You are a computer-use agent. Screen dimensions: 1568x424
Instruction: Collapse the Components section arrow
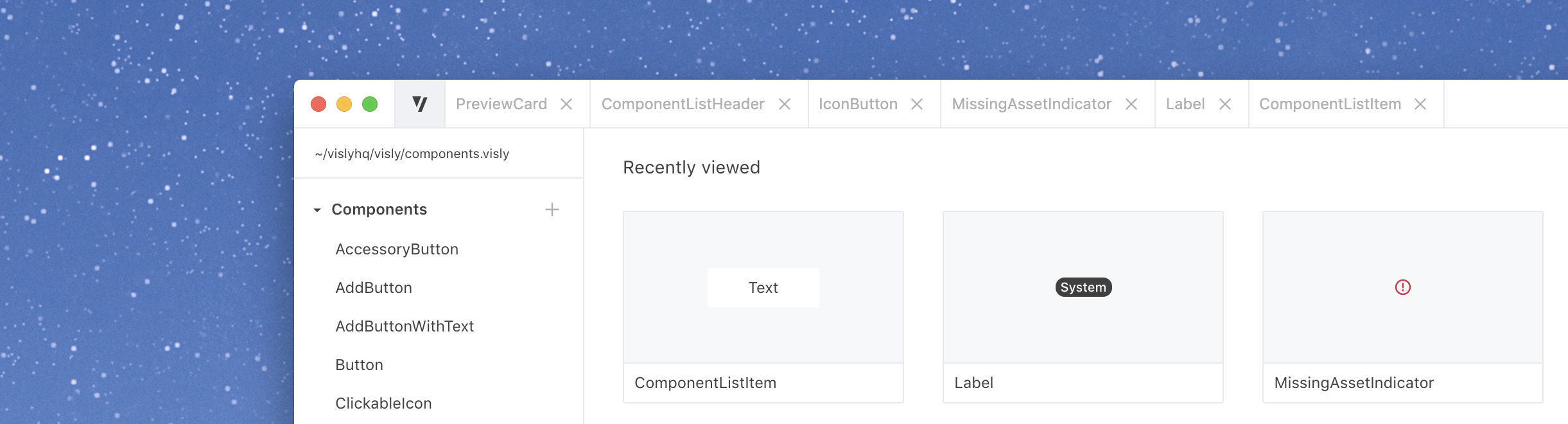[317, 210]
